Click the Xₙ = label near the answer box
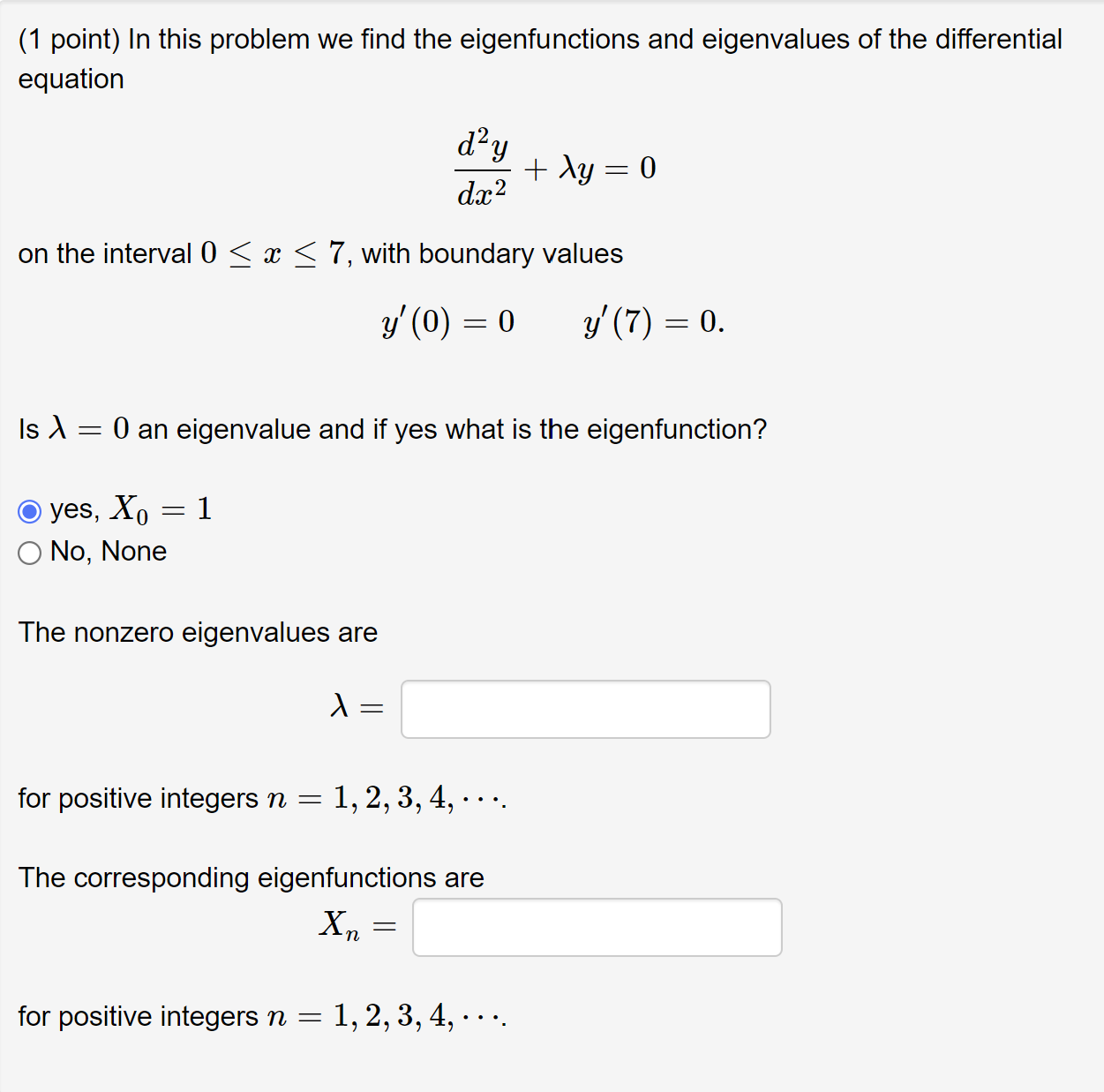1104x1092 pixels. [x=356, y=926]
